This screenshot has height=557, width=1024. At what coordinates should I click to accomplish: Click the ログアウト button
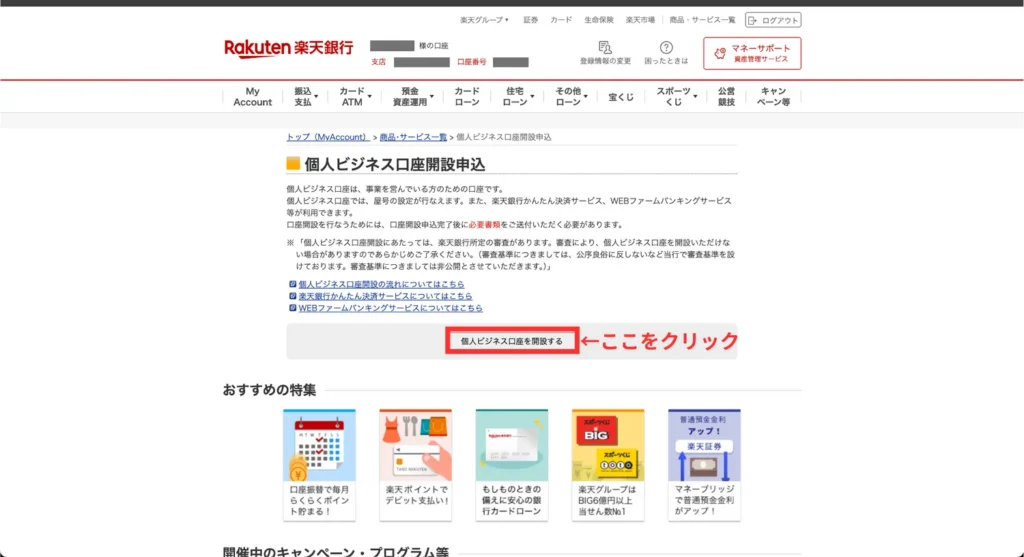click(x=773, y=20)
